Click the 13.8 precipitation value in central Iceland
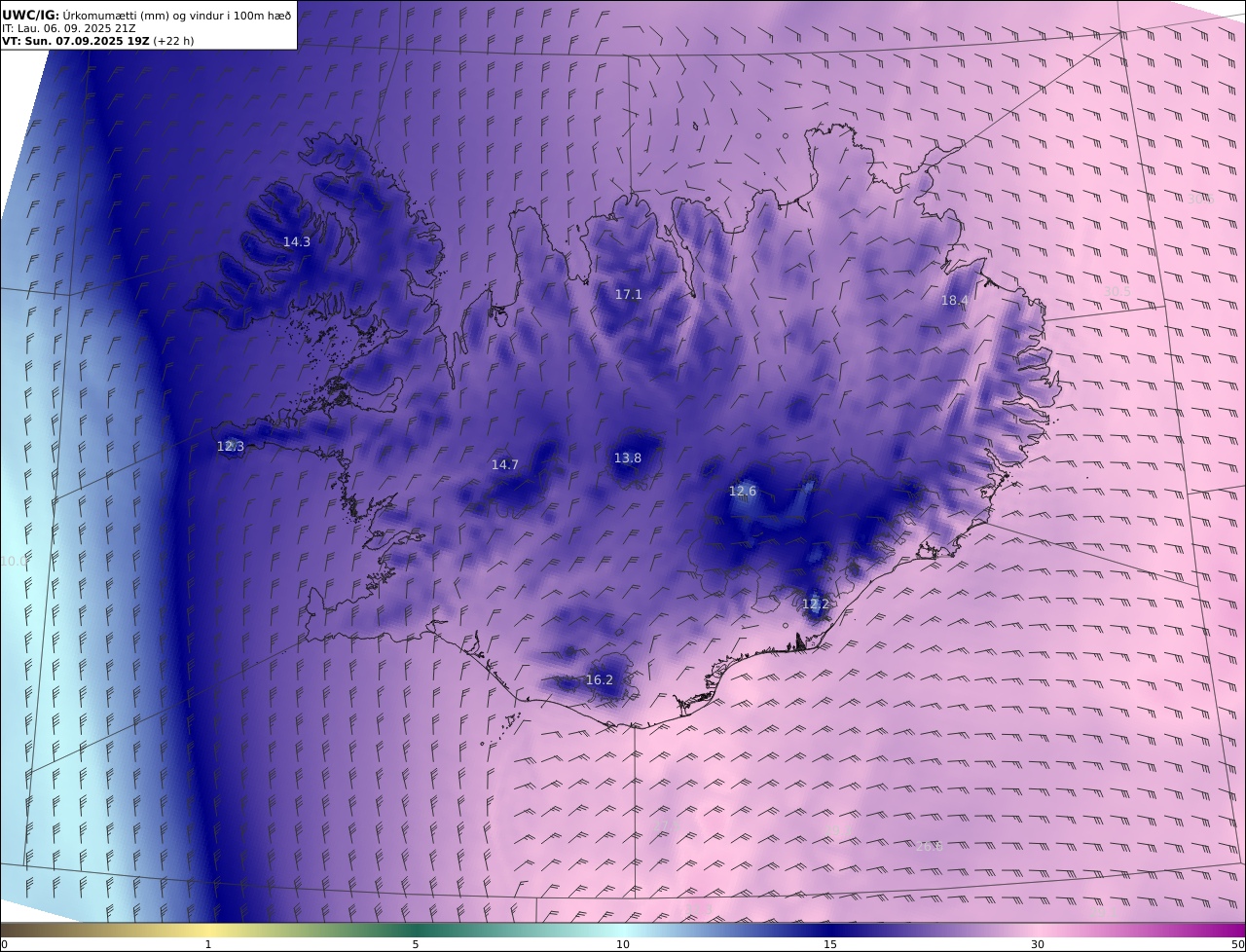Screen dimensions: 1246x952 [628, 458]
